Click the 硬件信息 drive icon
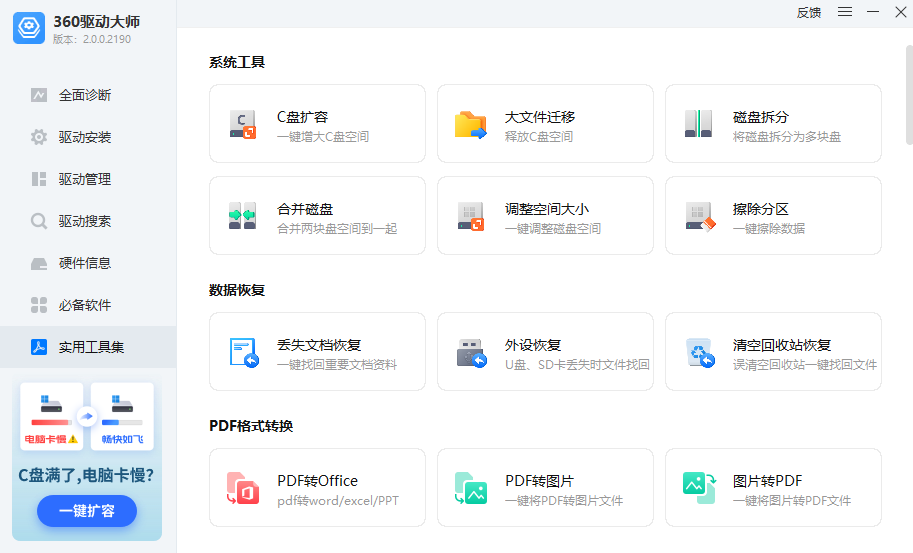Screen dimensions: 913x553 [39, 264]
